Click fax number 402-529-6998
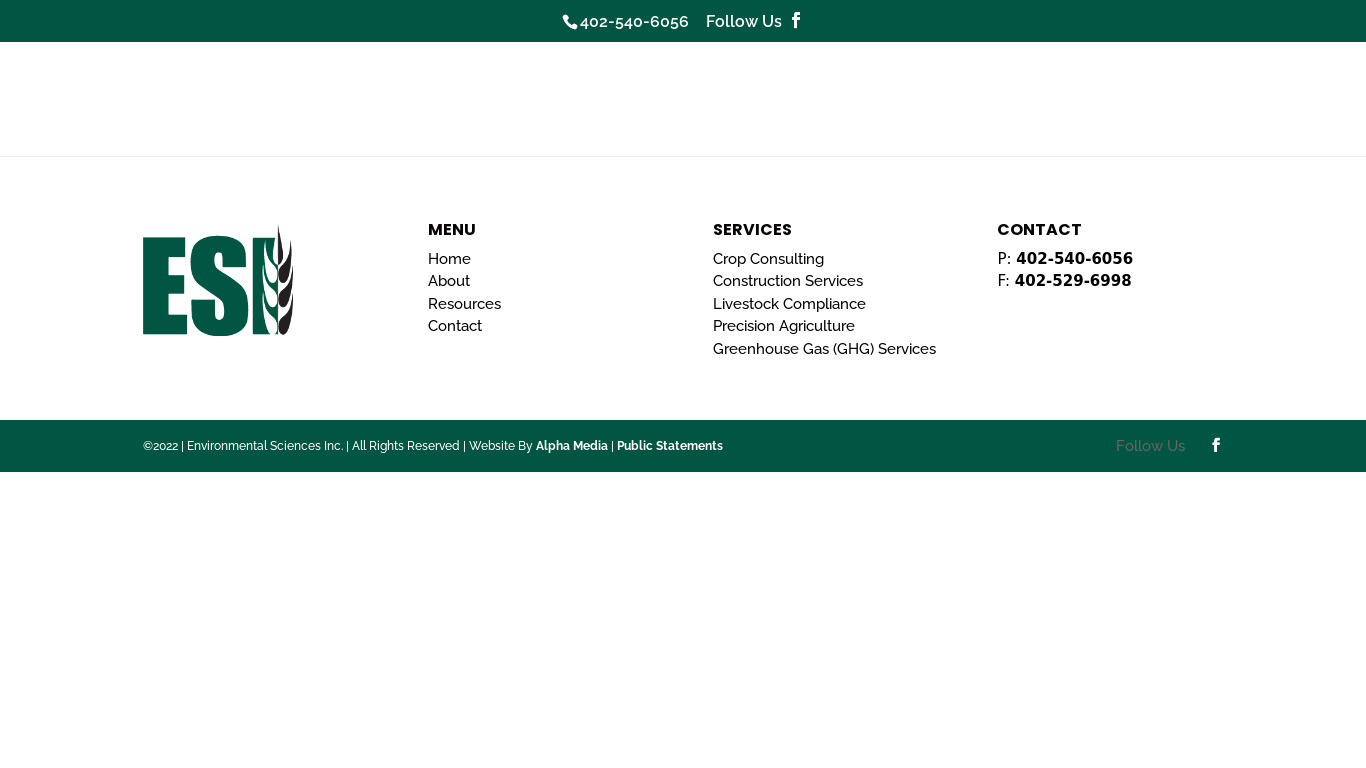The image size is (1366, 768). pos(1073,281)
